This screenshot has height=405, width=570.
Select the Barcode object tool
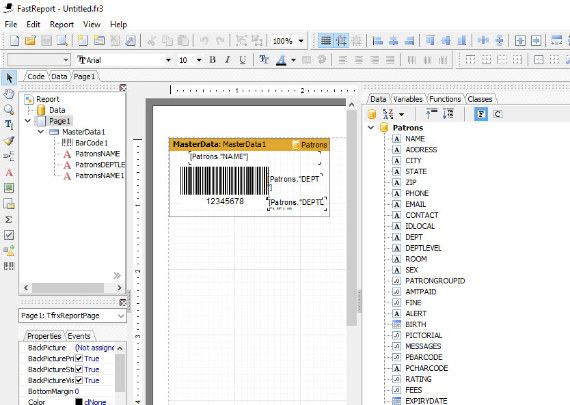pyautogui.click(x=9, y=266)
